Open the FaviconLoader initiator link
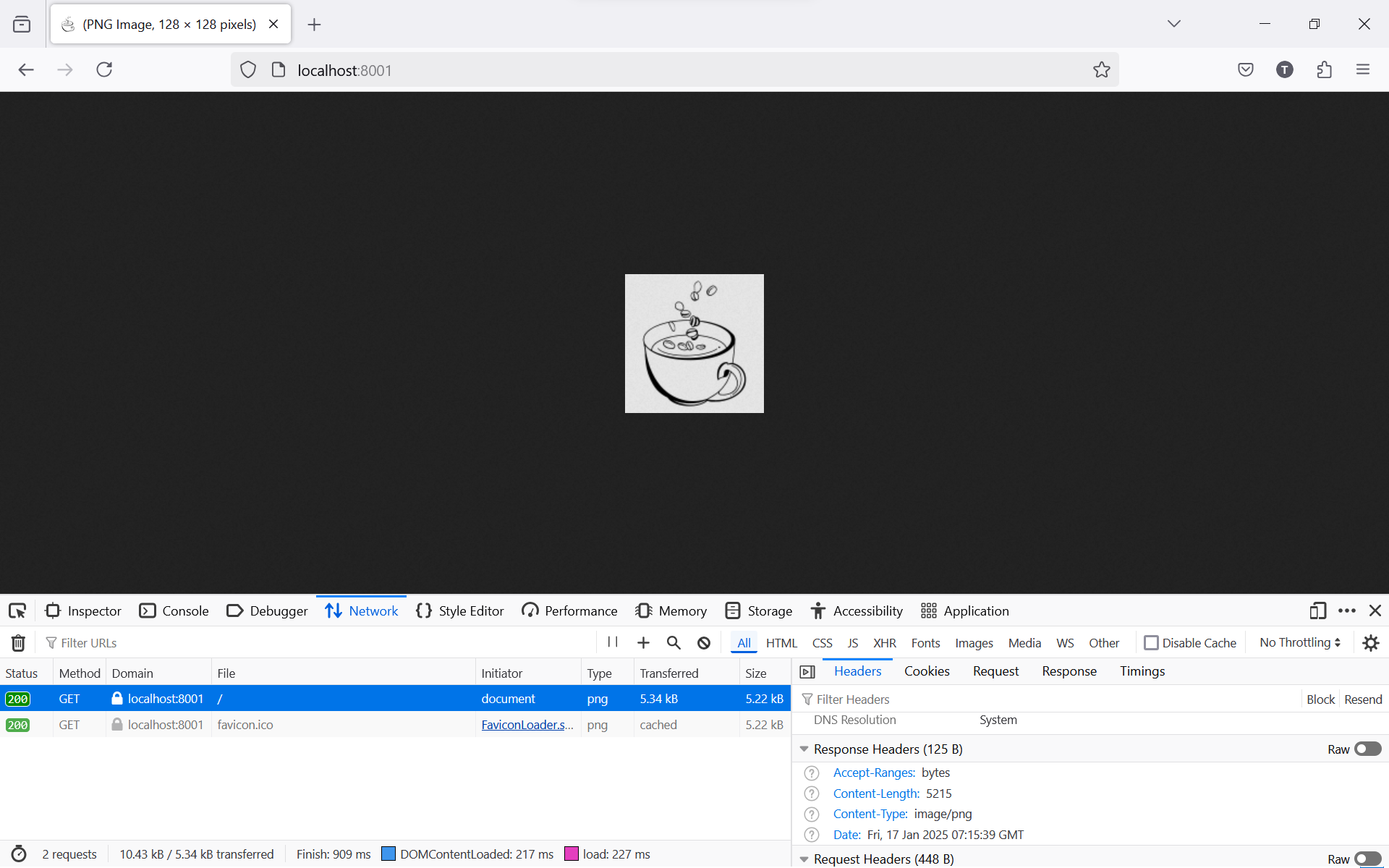 (x=527, y=725)
